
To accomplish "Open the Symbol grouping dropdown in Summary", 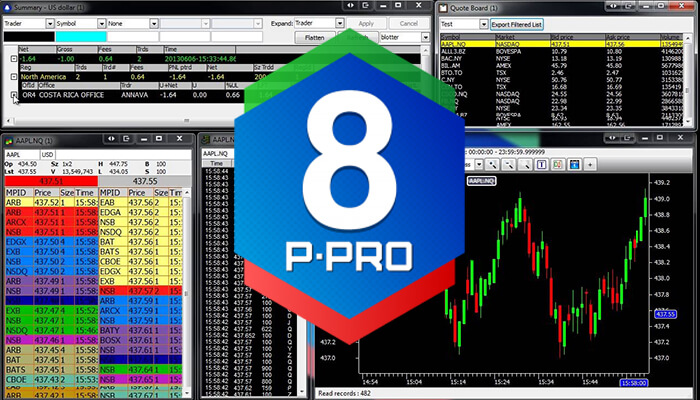I will point(101,23).
